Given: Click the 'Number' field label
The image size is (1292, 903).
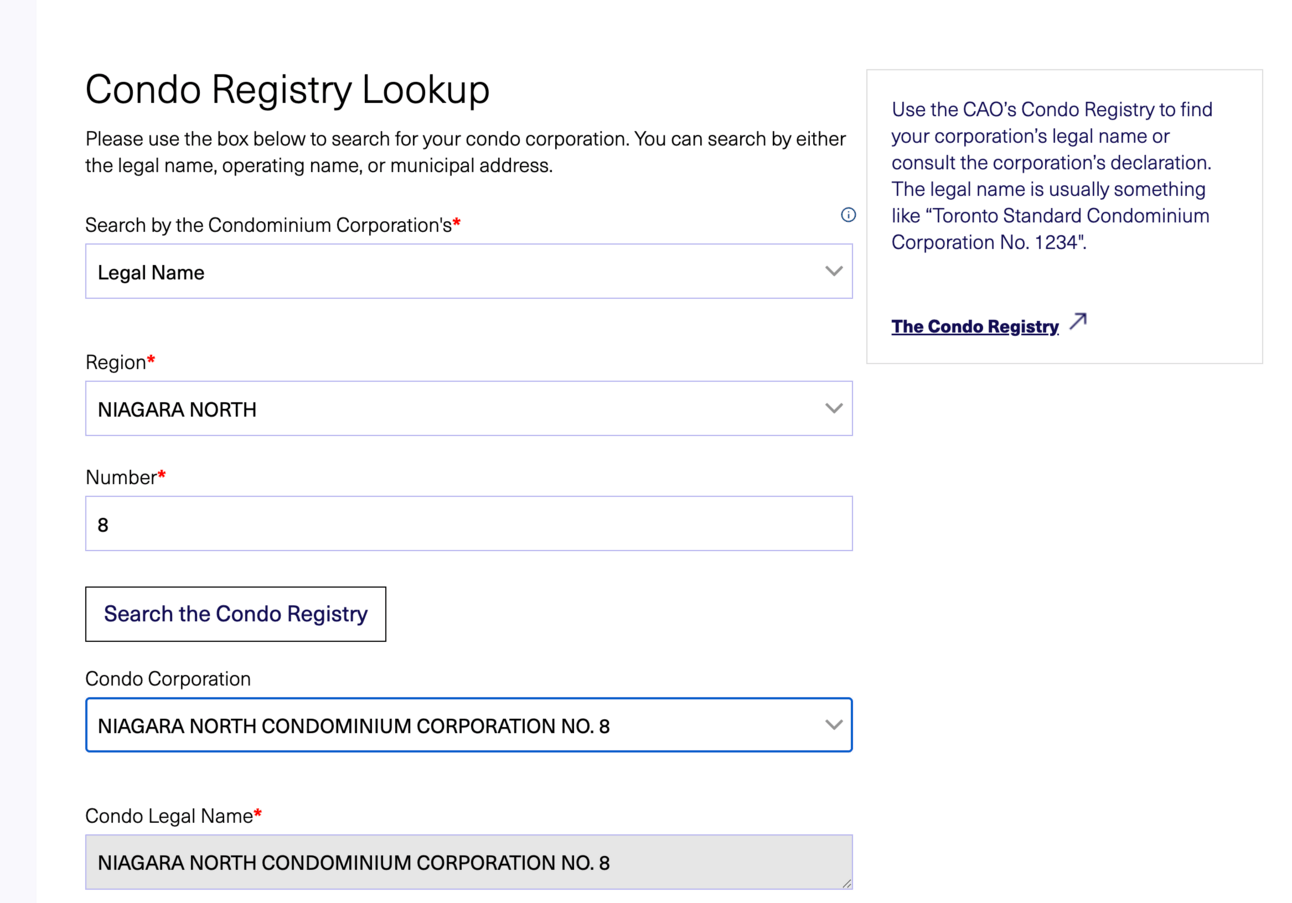Looking at the screenshot, I should click(x=125, y=477).
